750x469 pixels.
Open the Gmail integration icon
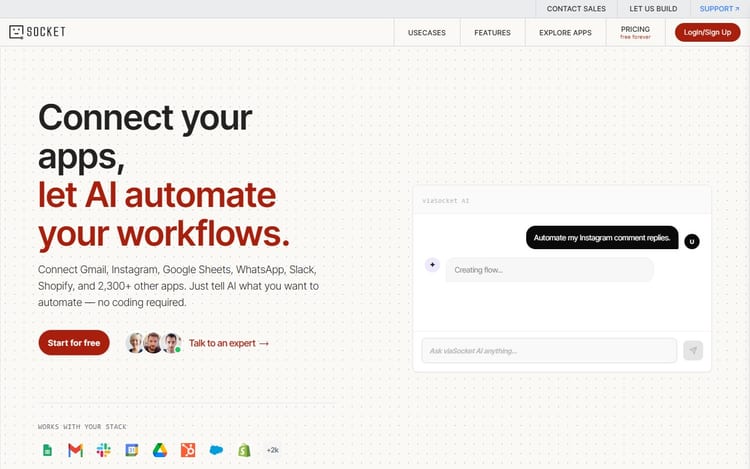[x=76, y=450]
